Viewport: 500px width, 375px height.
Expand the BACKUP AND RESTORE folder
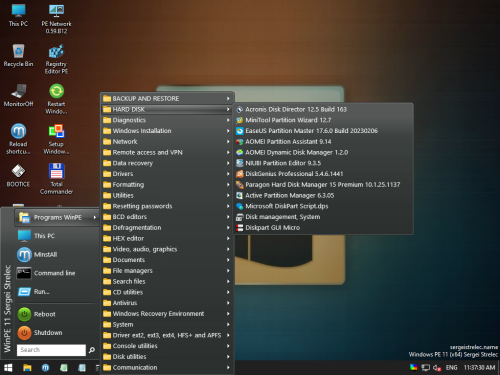(x=167, y=99)
